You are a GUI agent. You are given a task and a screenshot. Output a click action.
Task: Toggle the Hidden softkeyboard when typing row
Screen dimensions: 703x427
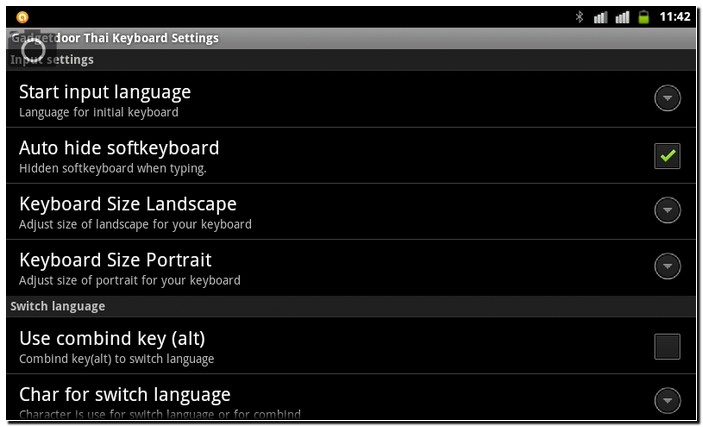tap(351, 155)
